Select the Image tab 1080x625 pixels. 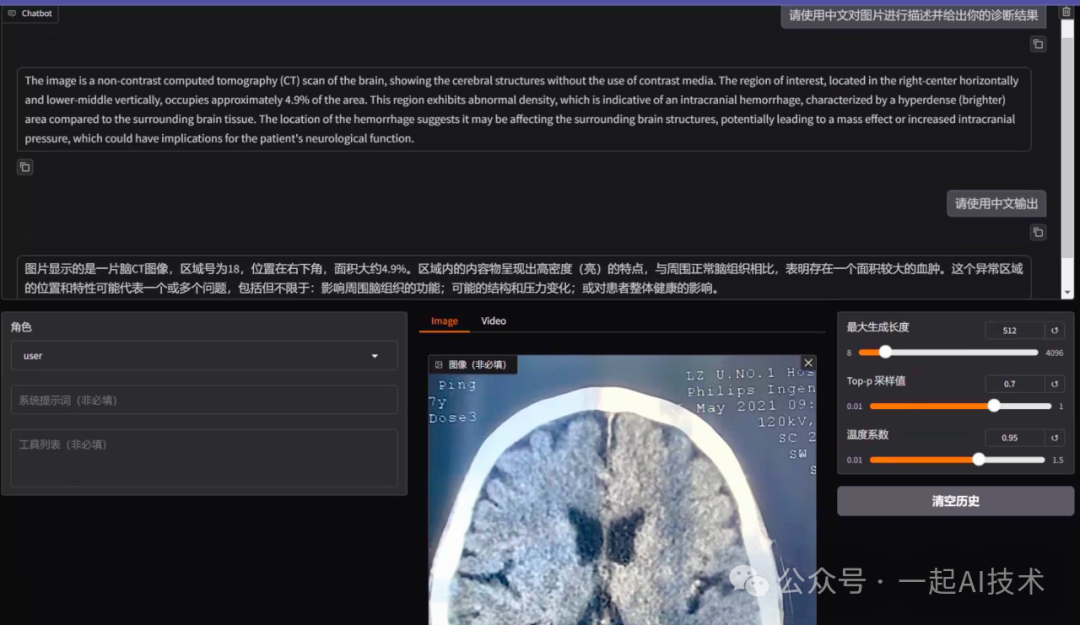tap(444, 321)
